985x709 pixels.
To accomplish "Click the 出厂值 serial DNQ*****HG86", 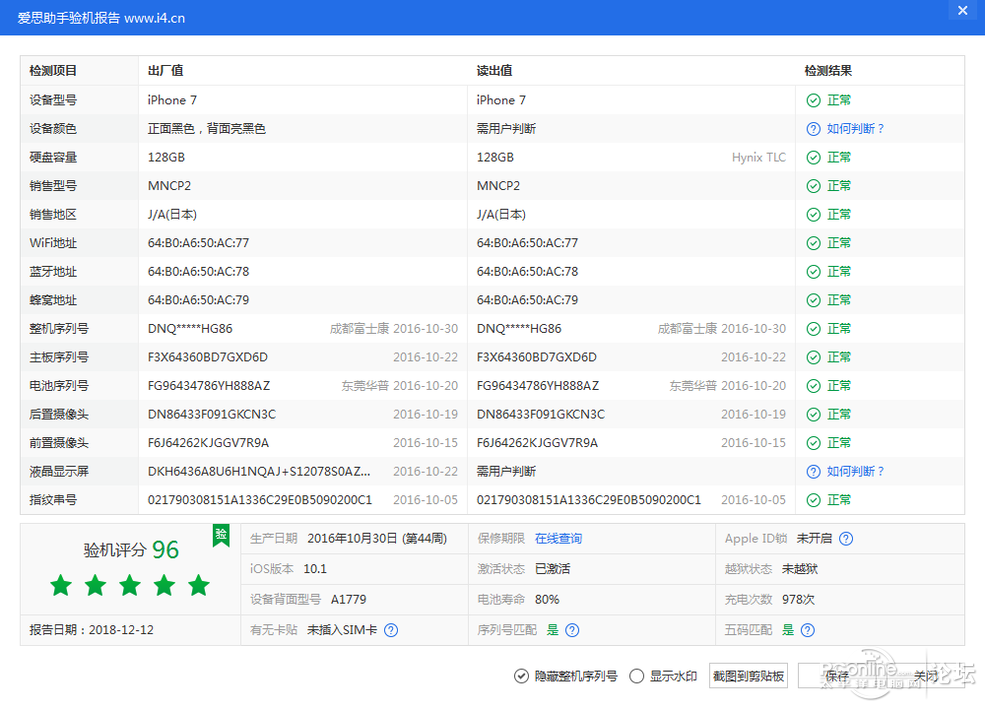I will coord(190,329).
